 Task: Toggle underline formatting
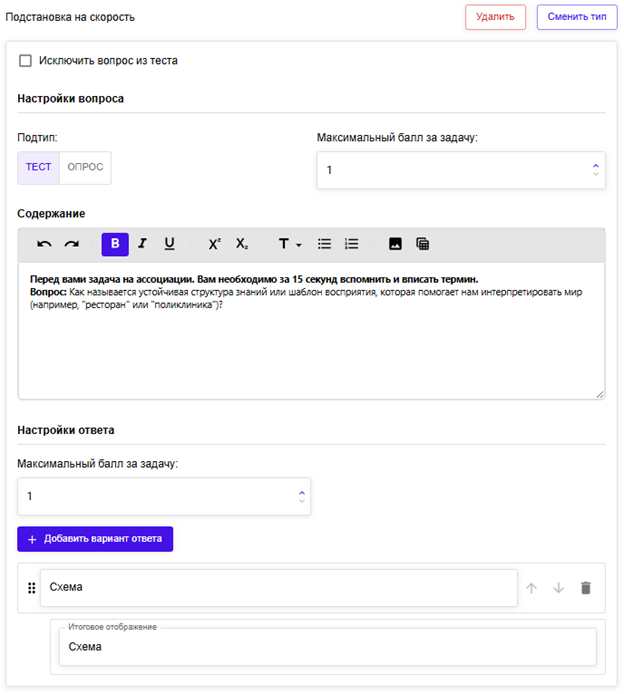[x=169, y=244]
